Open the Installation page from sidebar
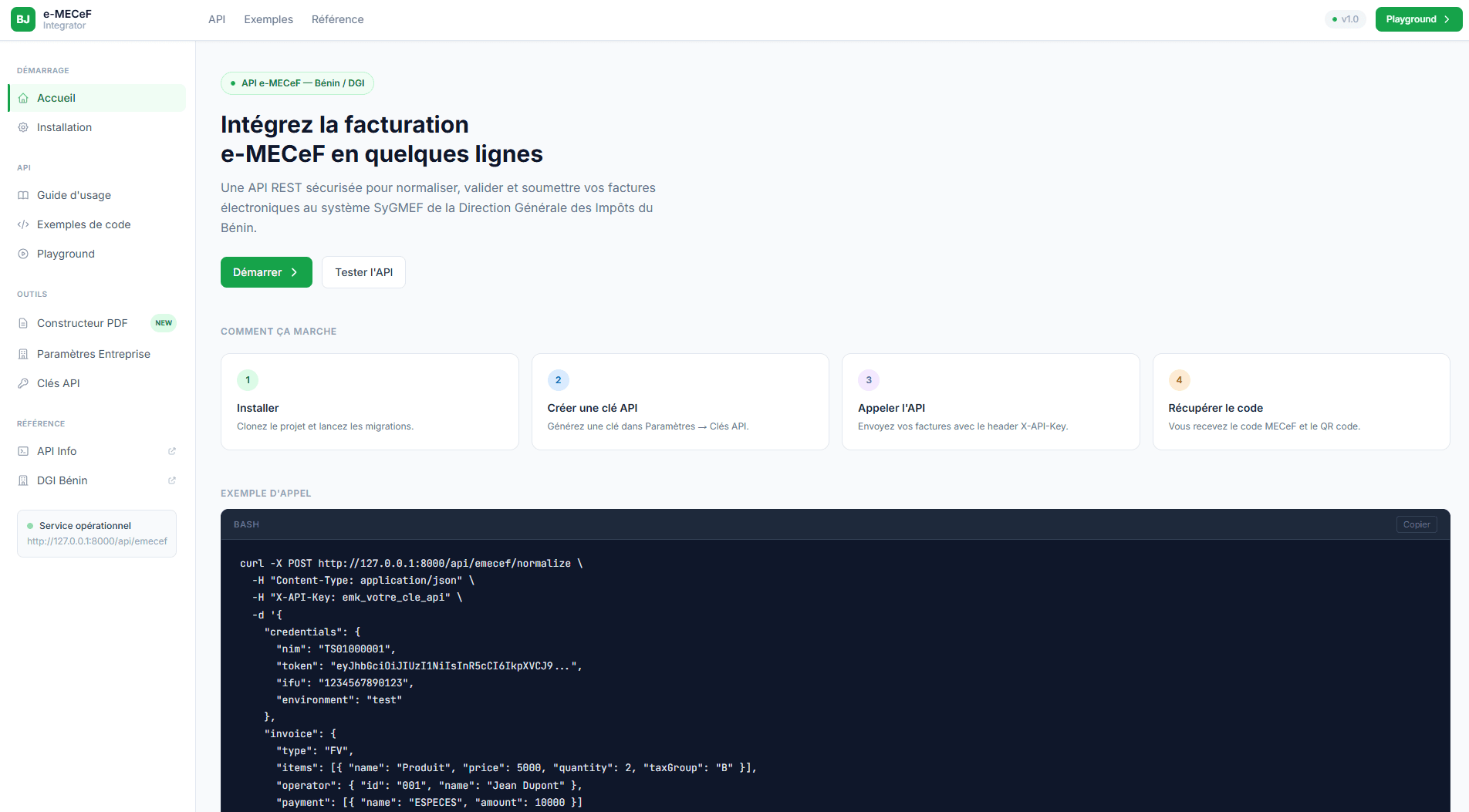Viewport: 1469px width, 812px height. pos(96,127)
